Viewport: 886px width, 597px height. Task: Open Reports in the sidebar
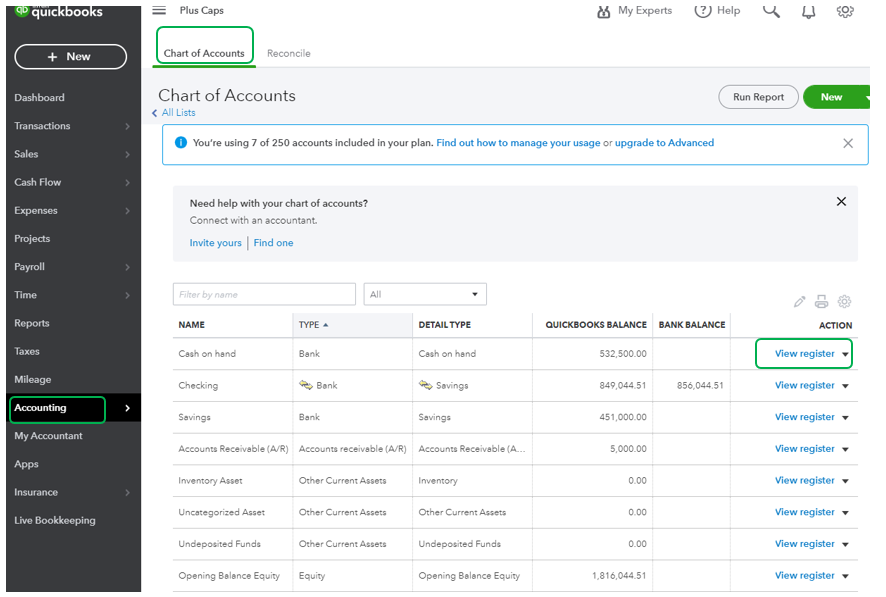32,323
